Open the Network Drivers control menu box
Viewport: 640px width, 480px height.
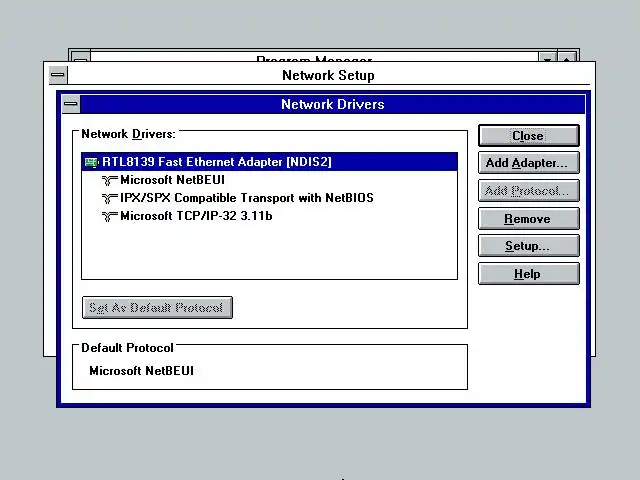point(71,104)
